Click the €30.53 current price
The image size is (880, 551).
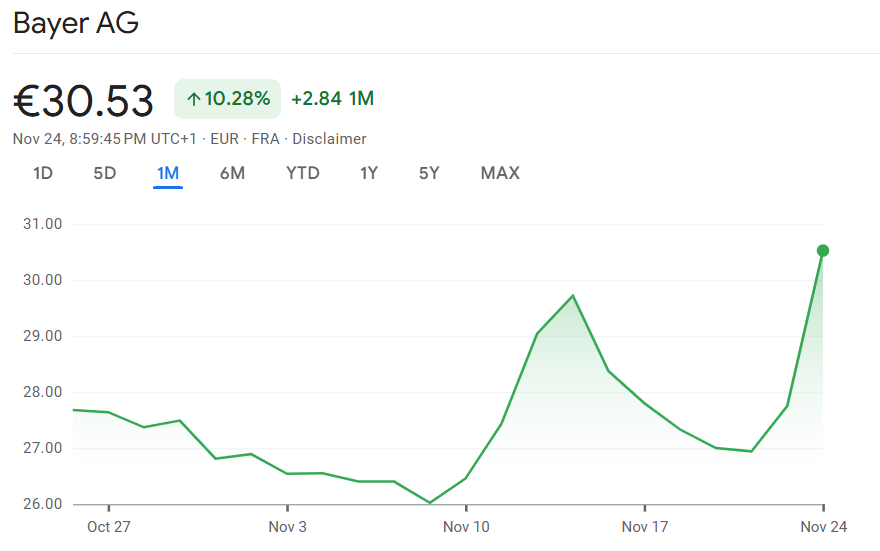[x=84, y=101]
